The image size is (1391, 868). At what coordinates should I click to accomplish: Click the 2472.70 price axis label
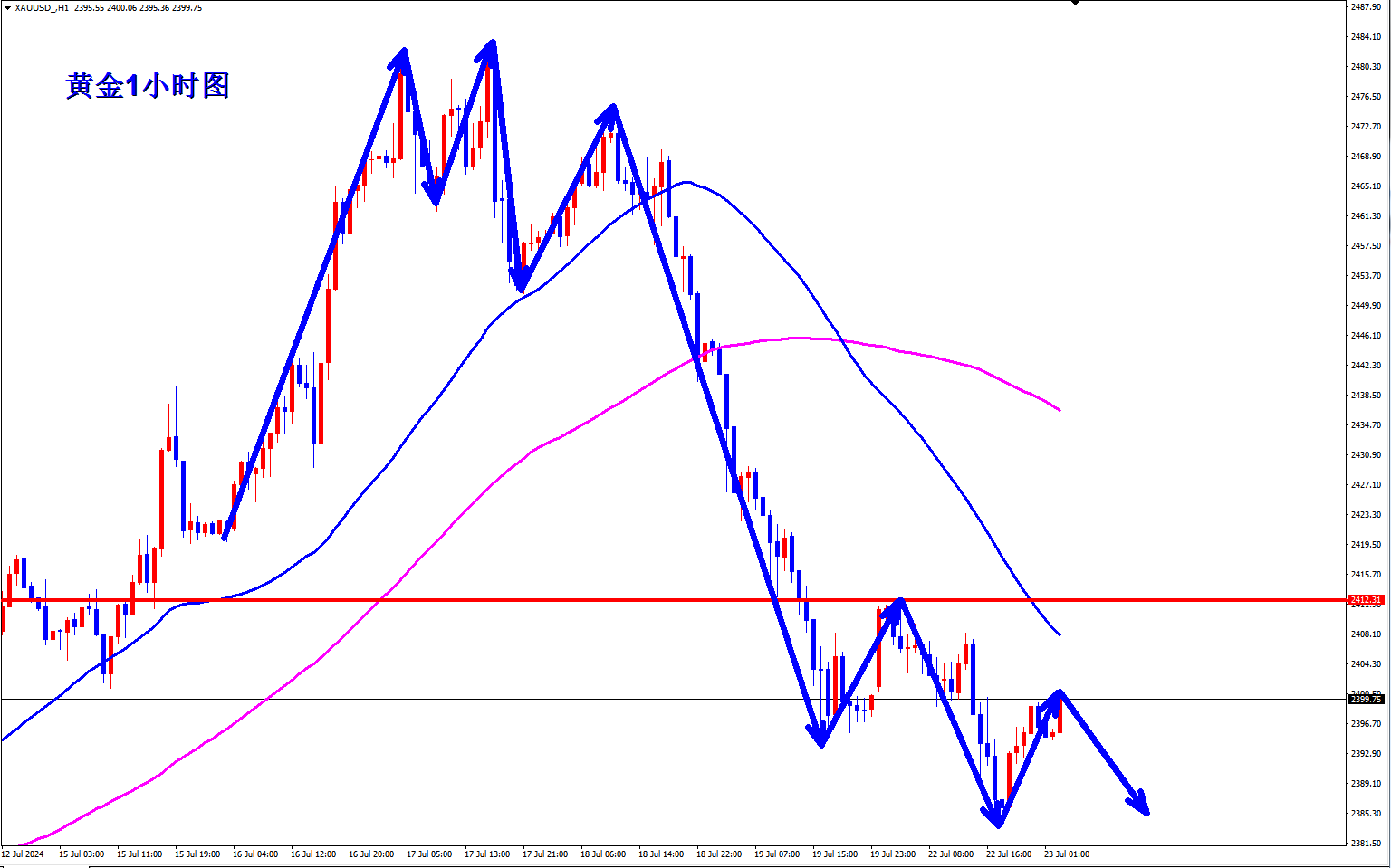[1366, 127]
